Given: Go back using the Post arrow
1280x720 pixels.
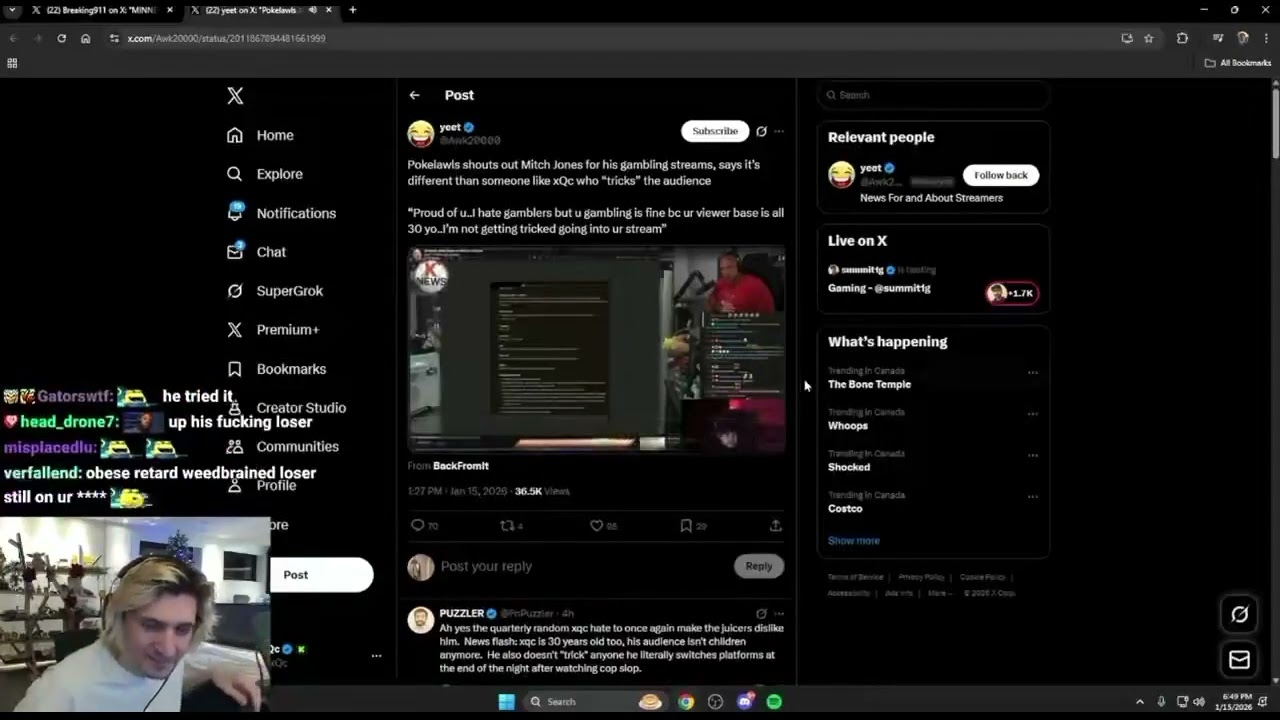Looking at the screenshot, I should (414, 95).
